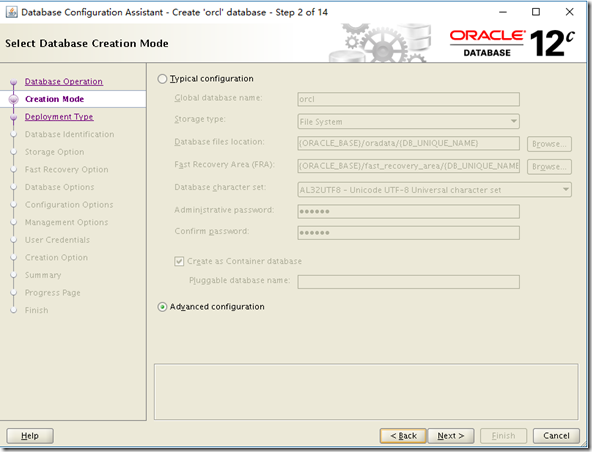Minimize the Database Configuration Assistant window
Image resolution: width=592 pixels, height=452 pixels.
point(503,12)
